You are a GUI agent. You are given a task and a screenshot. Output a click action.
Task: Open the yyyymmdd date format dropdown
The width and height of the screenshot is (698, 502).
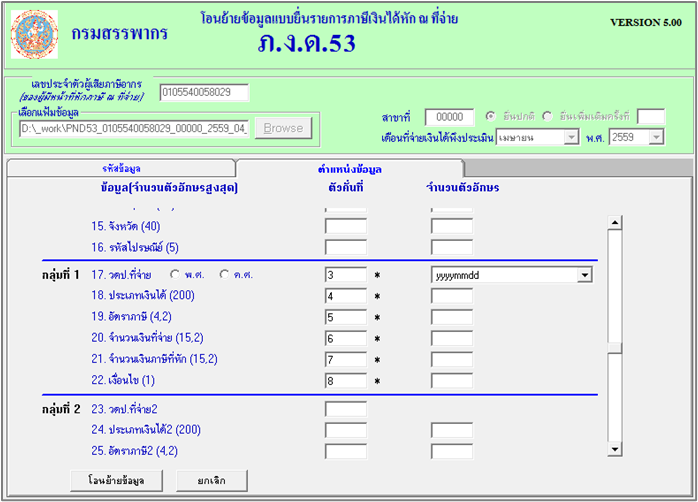click(x=584, y=275)
